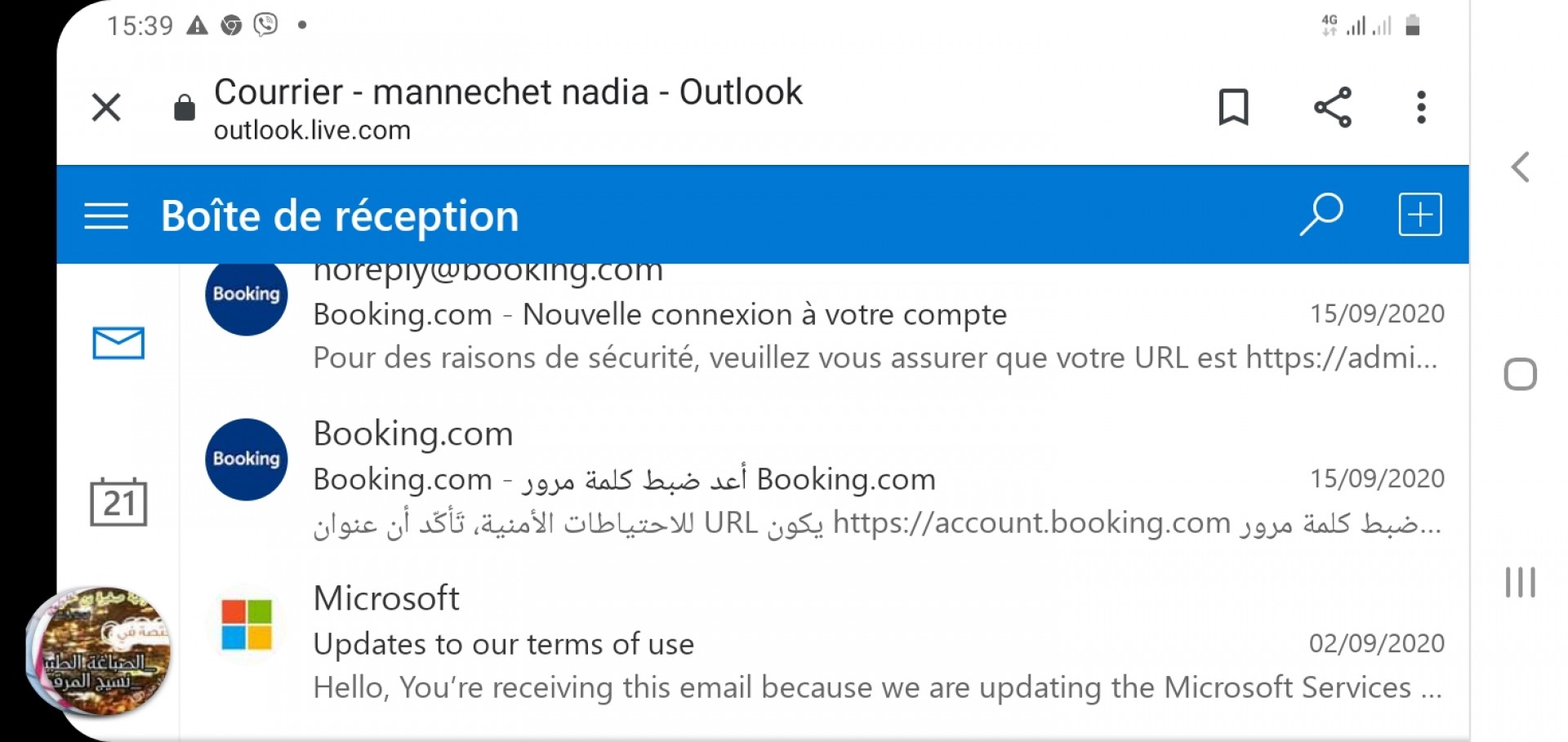Switch to Mail view in sidebar
The height and width of the screenshot is (742, 1568).
point(118,343)
